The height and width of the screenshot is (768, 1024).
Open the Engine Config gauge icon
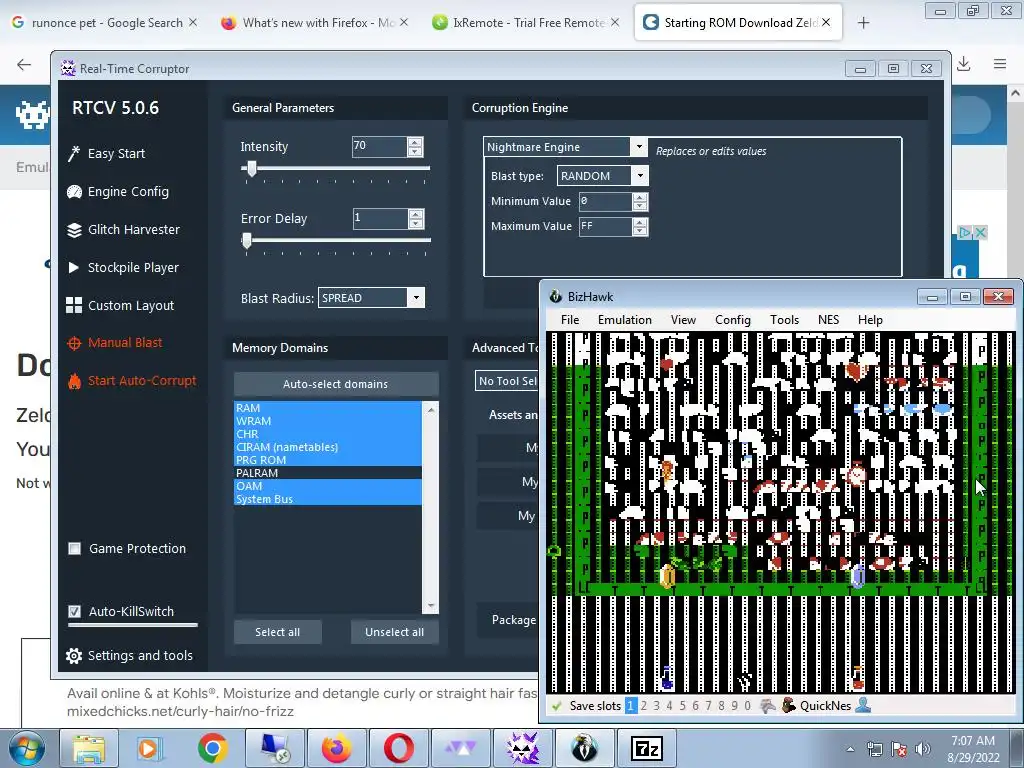pyautogui.click(x=74, y=191)
